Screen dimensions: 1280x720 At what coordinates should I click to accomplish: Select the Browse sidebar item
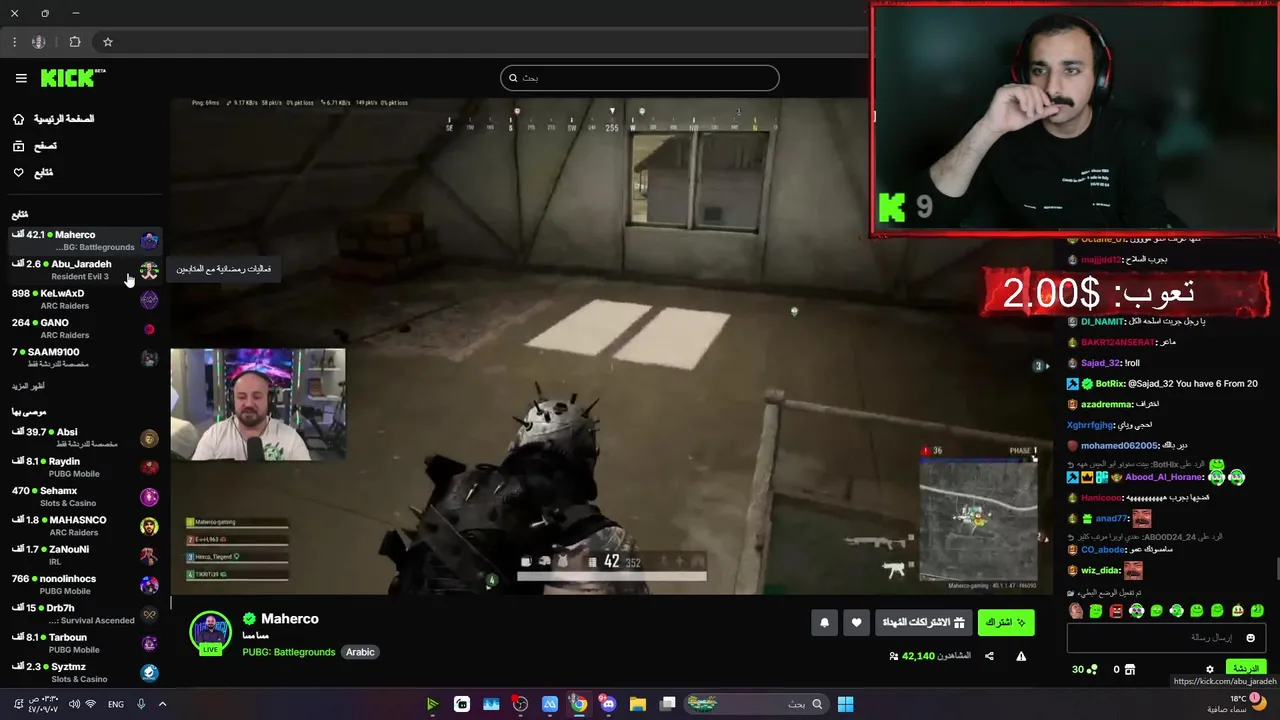coord(83,146)
